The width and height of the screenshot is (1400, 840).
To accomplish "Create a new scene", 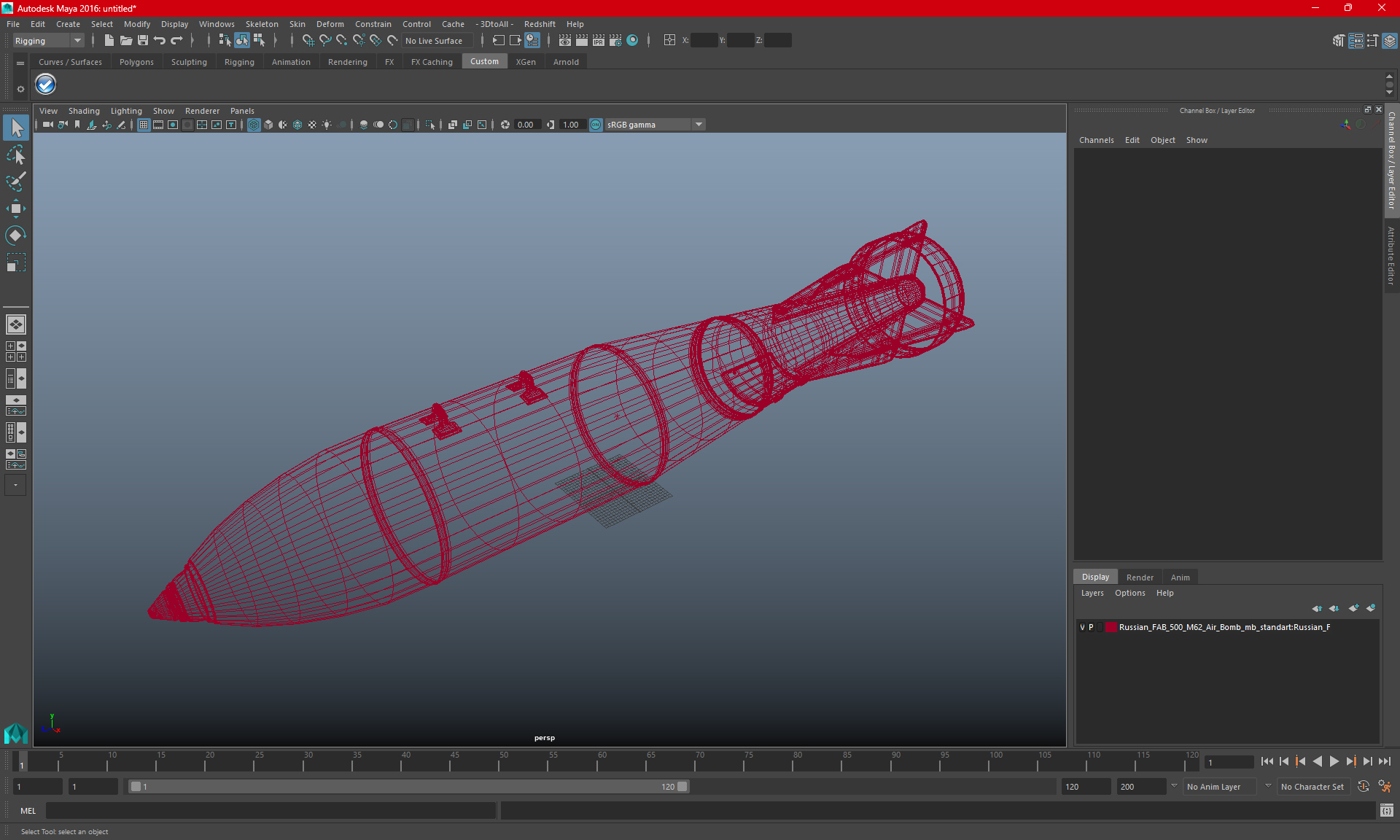I will 109,41.
